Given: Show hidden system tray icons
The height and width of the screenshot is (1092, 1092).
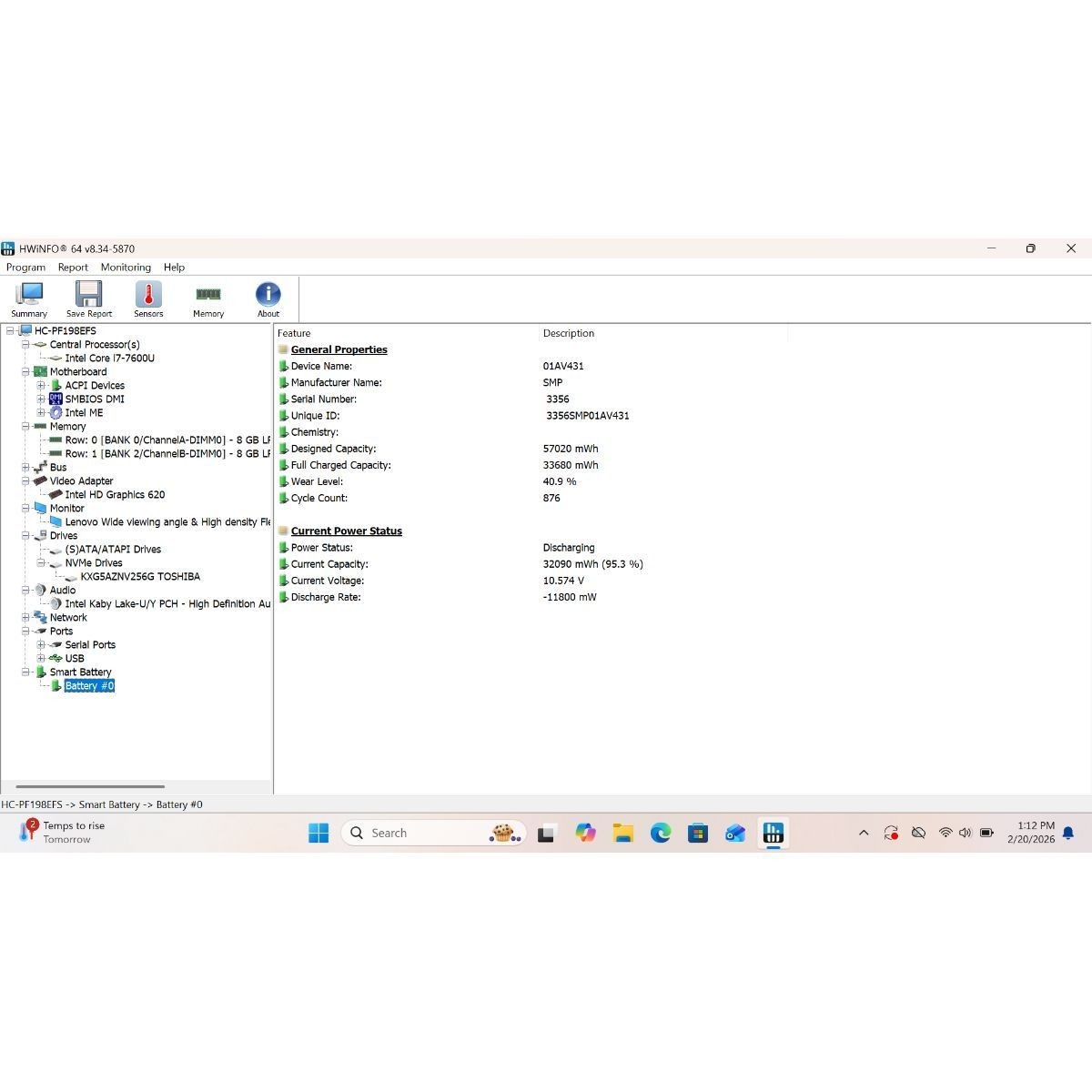Looking at the screenshot, I should tap(864, 833).
